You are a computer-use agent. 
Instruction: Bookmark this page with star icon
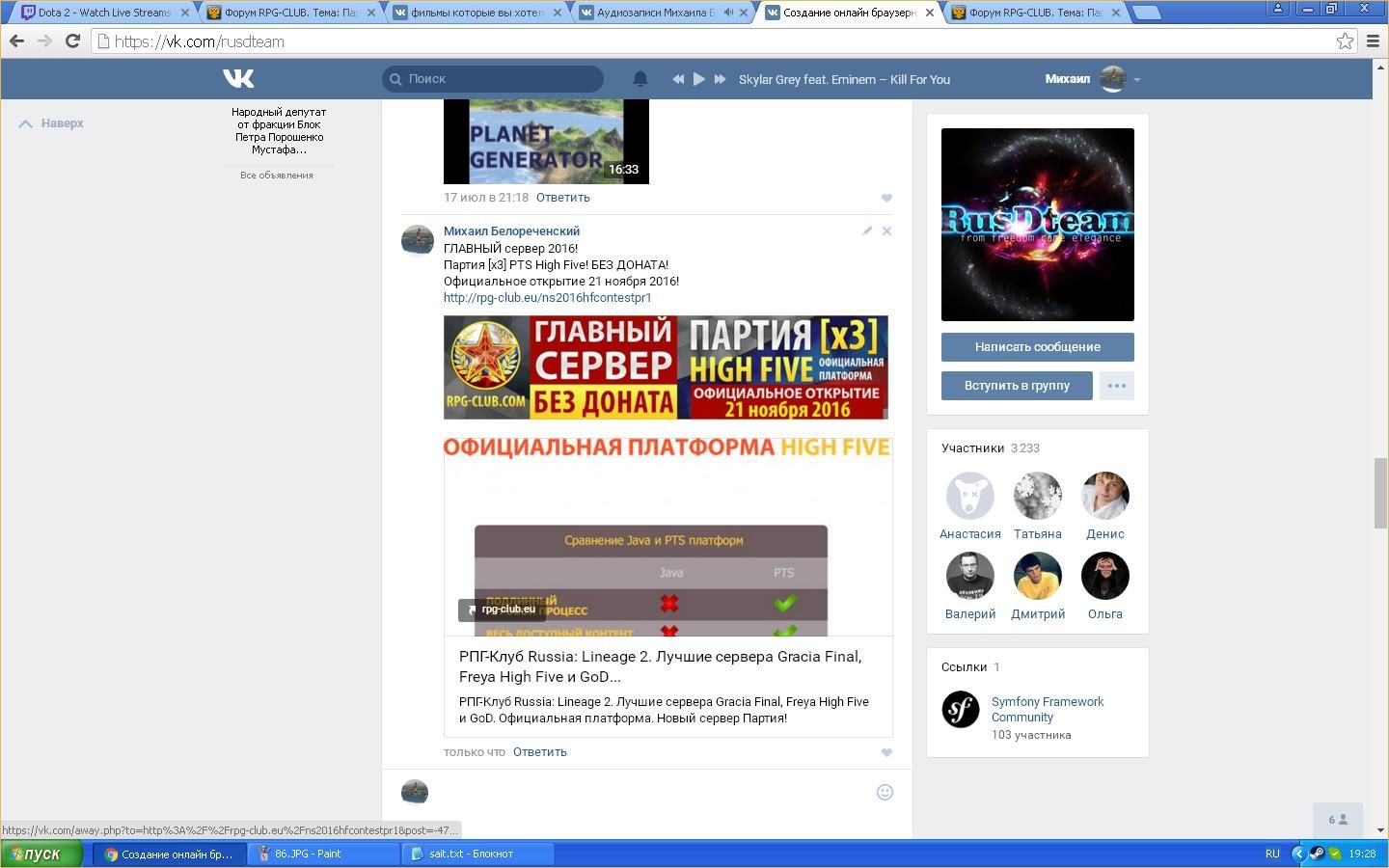pyautogui.click(x=1344, y=41)
